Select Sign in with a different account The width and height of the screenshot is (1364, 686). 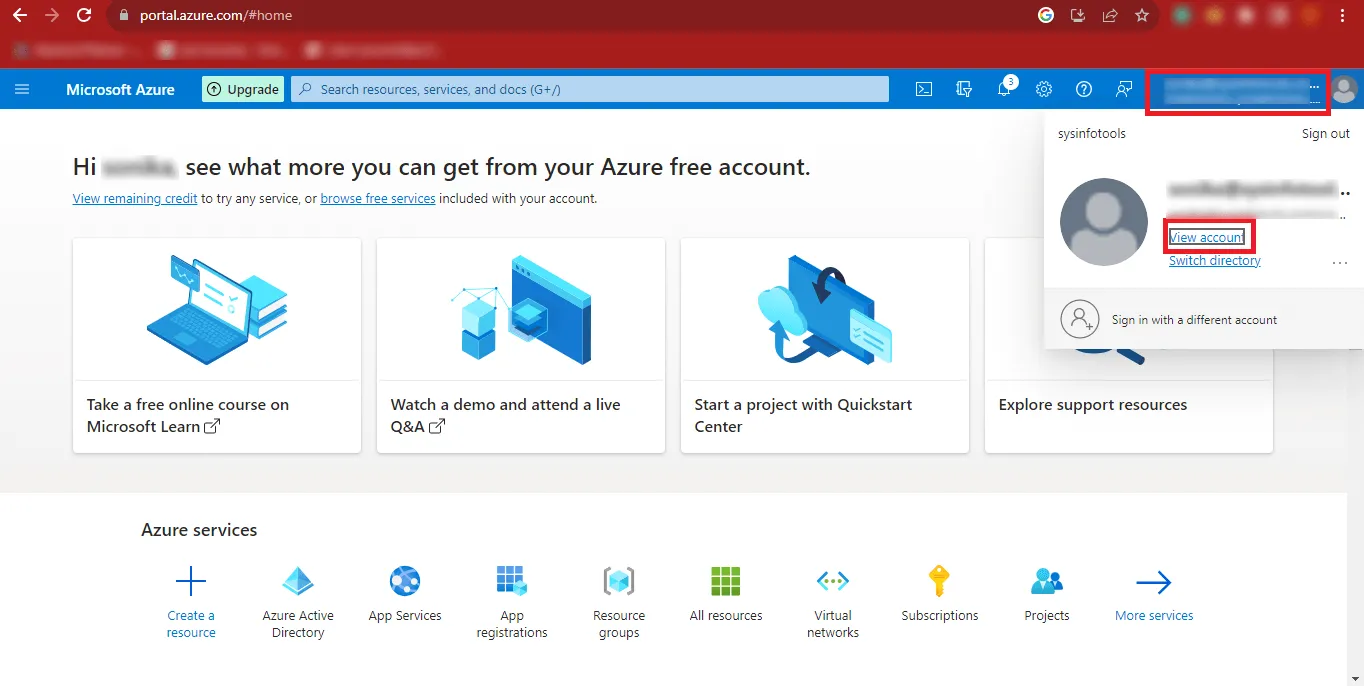(1194, 320)
